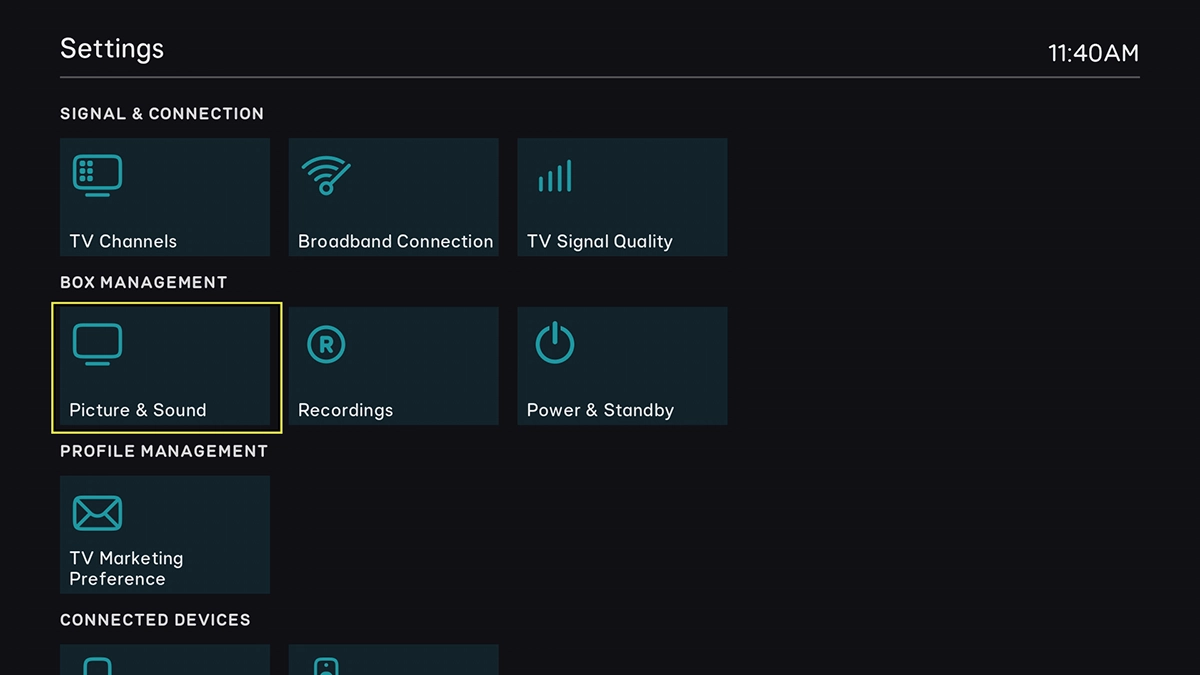Click the Picture & Sound label
This screenshot has height=675, width=1200.
(137, 410)
